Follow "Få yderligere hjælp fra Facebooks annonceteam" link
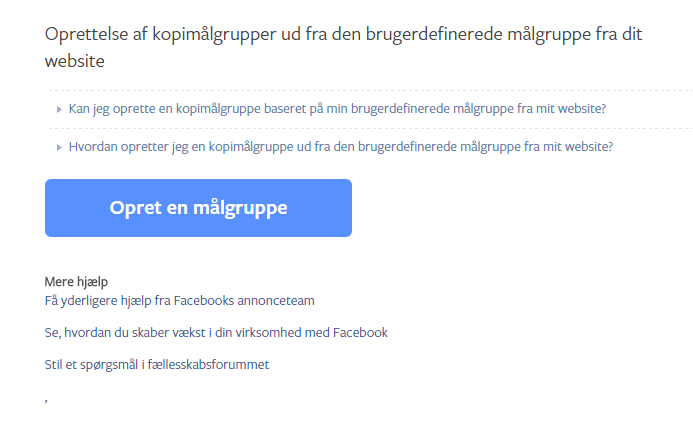This screenshot has width=693, height=425. point(179,301)
